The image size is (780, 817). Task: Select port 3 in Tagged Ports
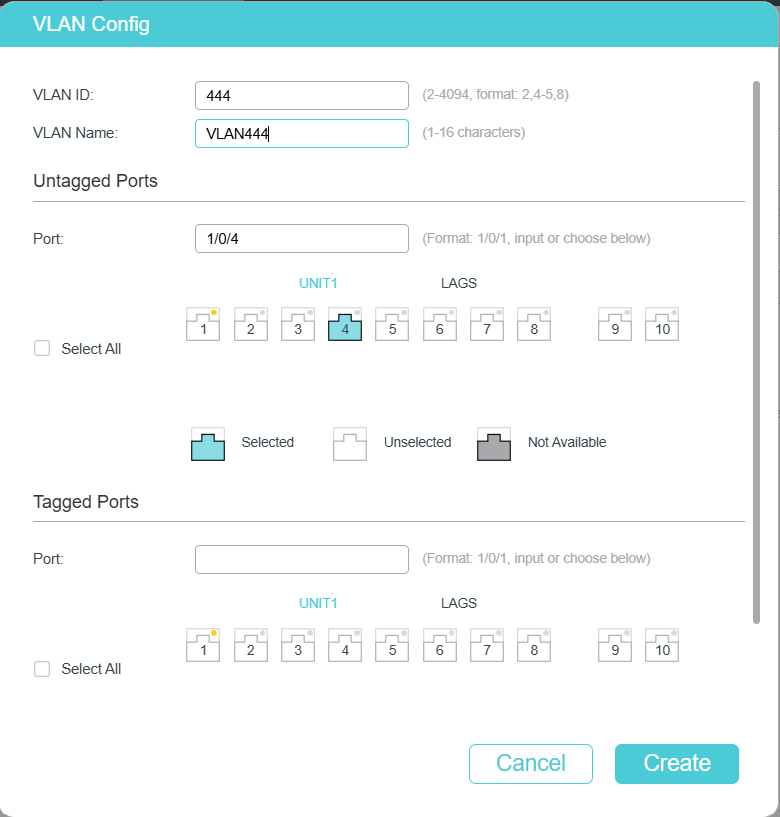pos(298,645)
